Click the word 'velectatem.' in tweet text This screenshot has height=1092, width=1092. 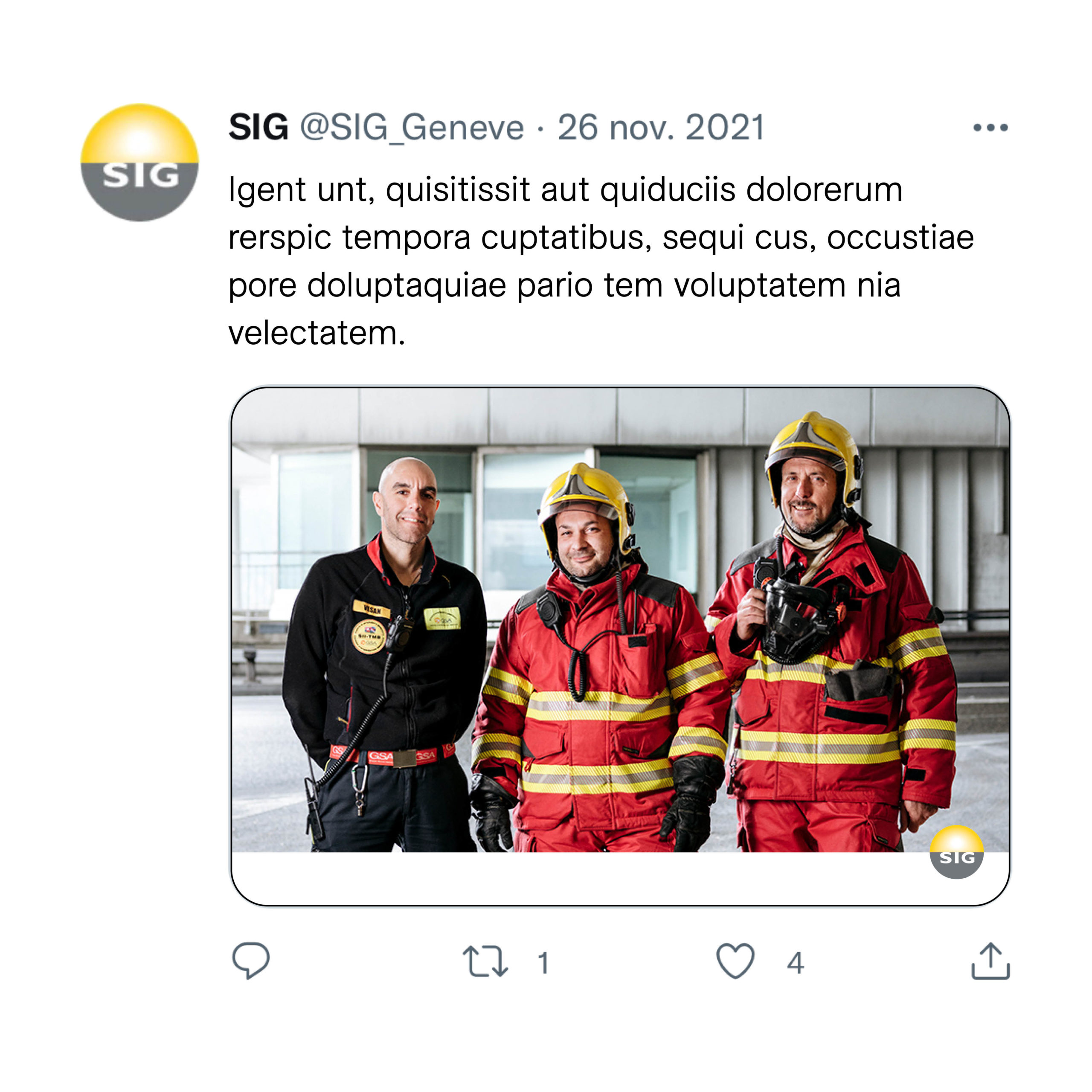point(317,333)
